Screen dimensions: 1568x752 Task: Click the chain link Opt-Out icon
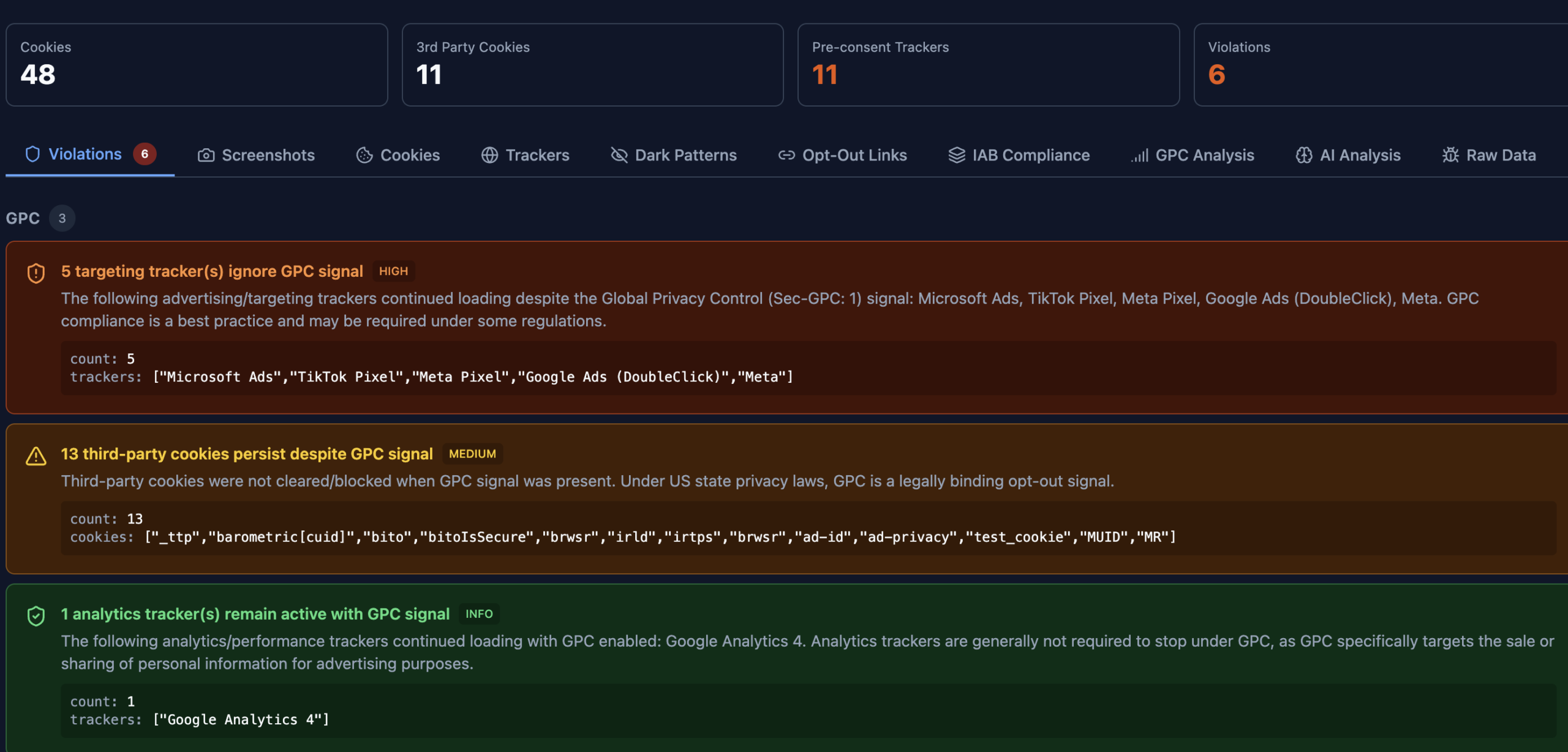click(786, 156)
